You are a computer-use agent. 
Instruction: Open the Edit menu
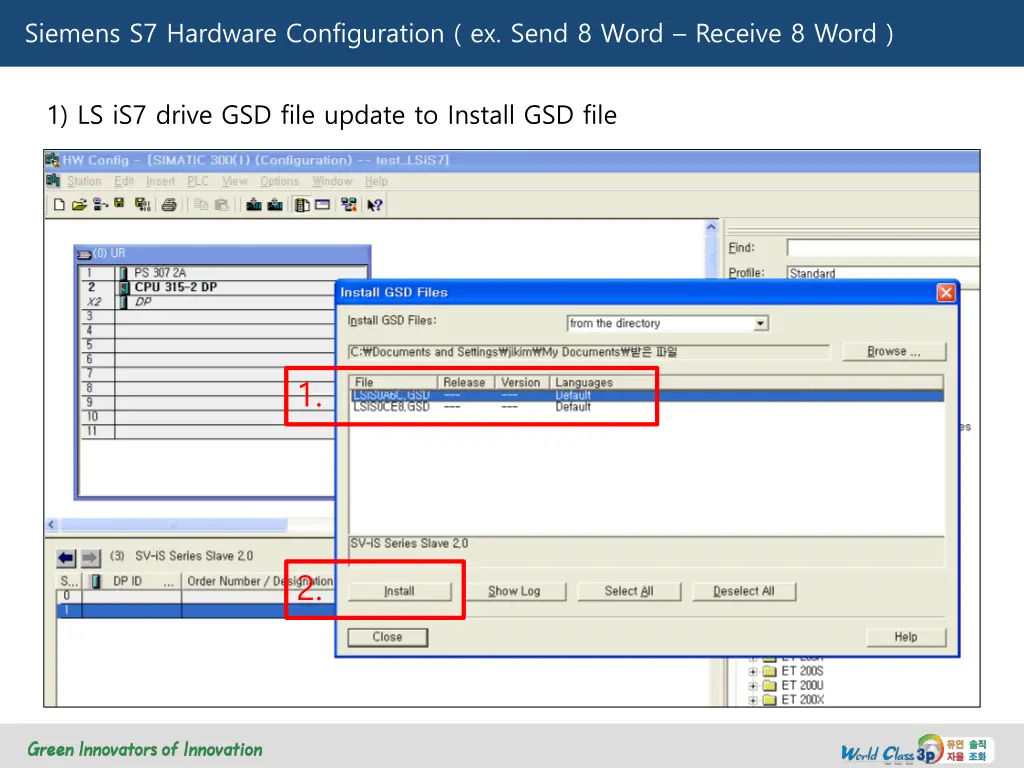pos(124,182)
